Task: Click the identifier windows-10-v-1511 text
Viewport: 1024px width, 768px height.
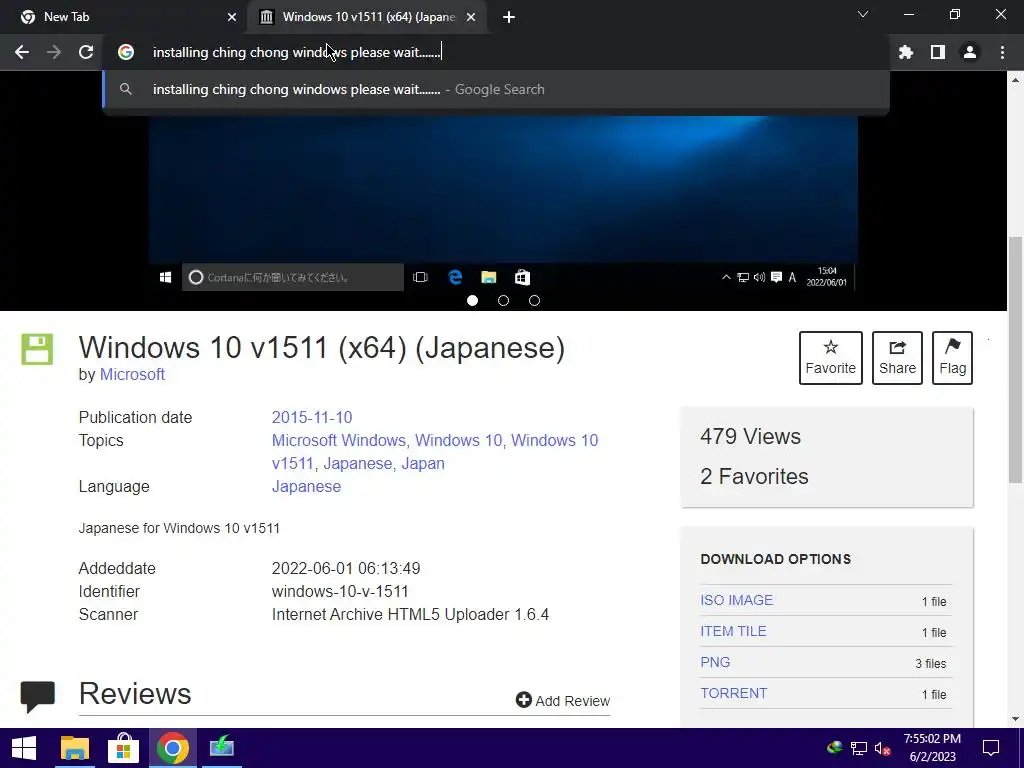Action: click(x=340, y=592)
